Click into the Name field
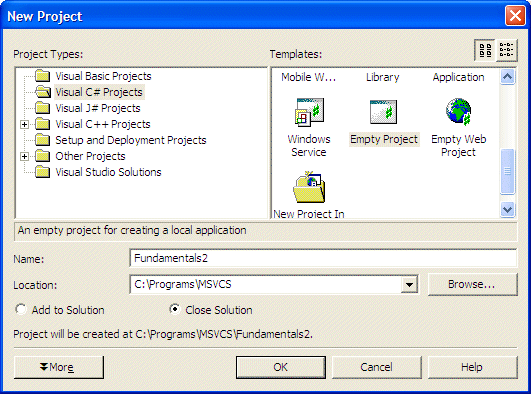Viewport: 531px width, 394px height. click(323, 258)
